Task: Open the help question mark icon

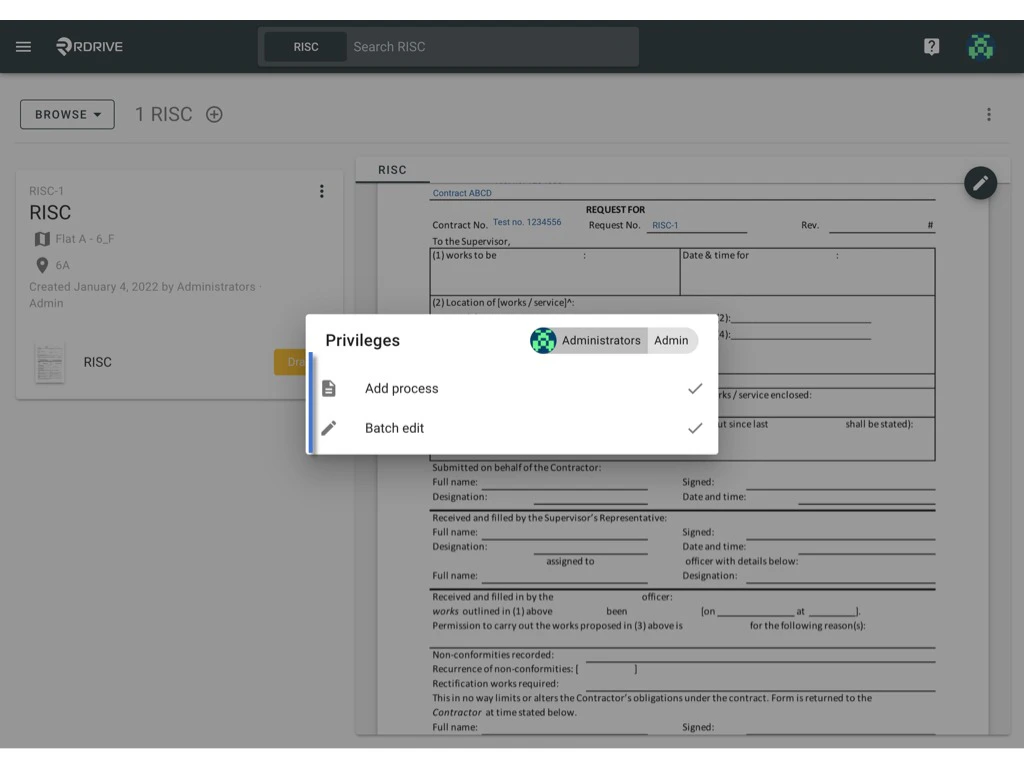Action: pyautogui.click(x=931, y=46)
